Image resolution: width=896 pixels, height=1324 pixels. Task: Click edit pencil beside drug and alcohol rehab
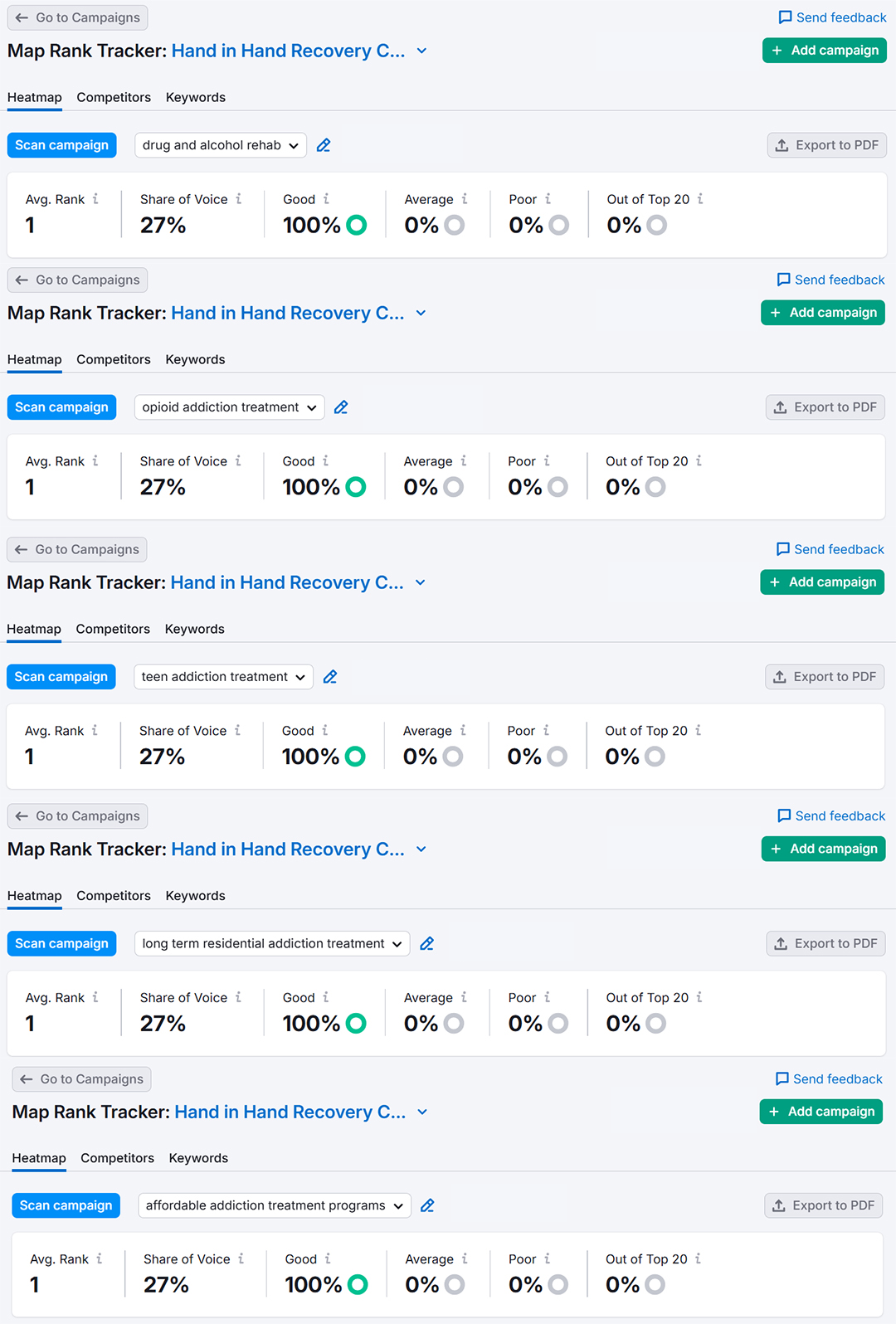point(324,145)
